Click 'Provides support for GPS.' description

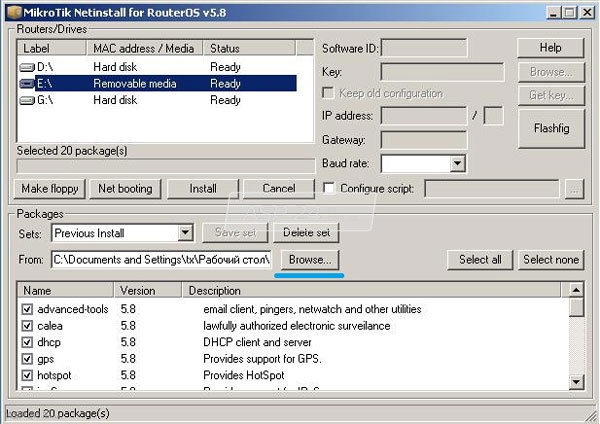click(262, 359)
